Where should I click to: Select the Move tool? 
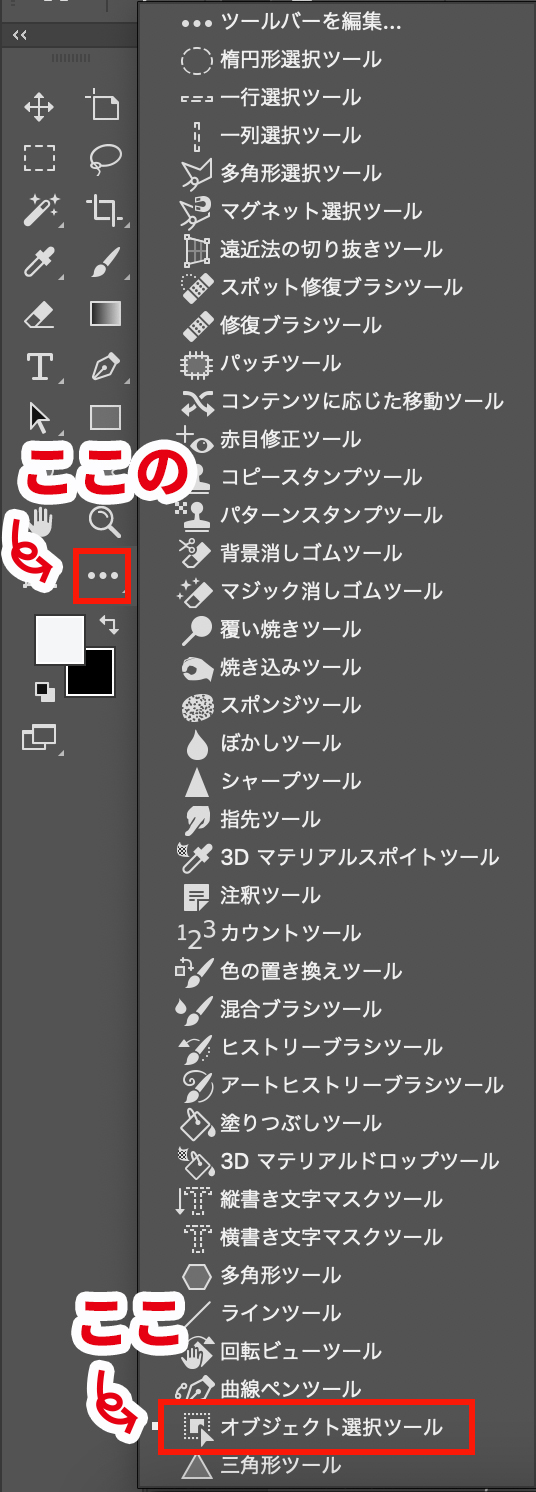(39, 105)
